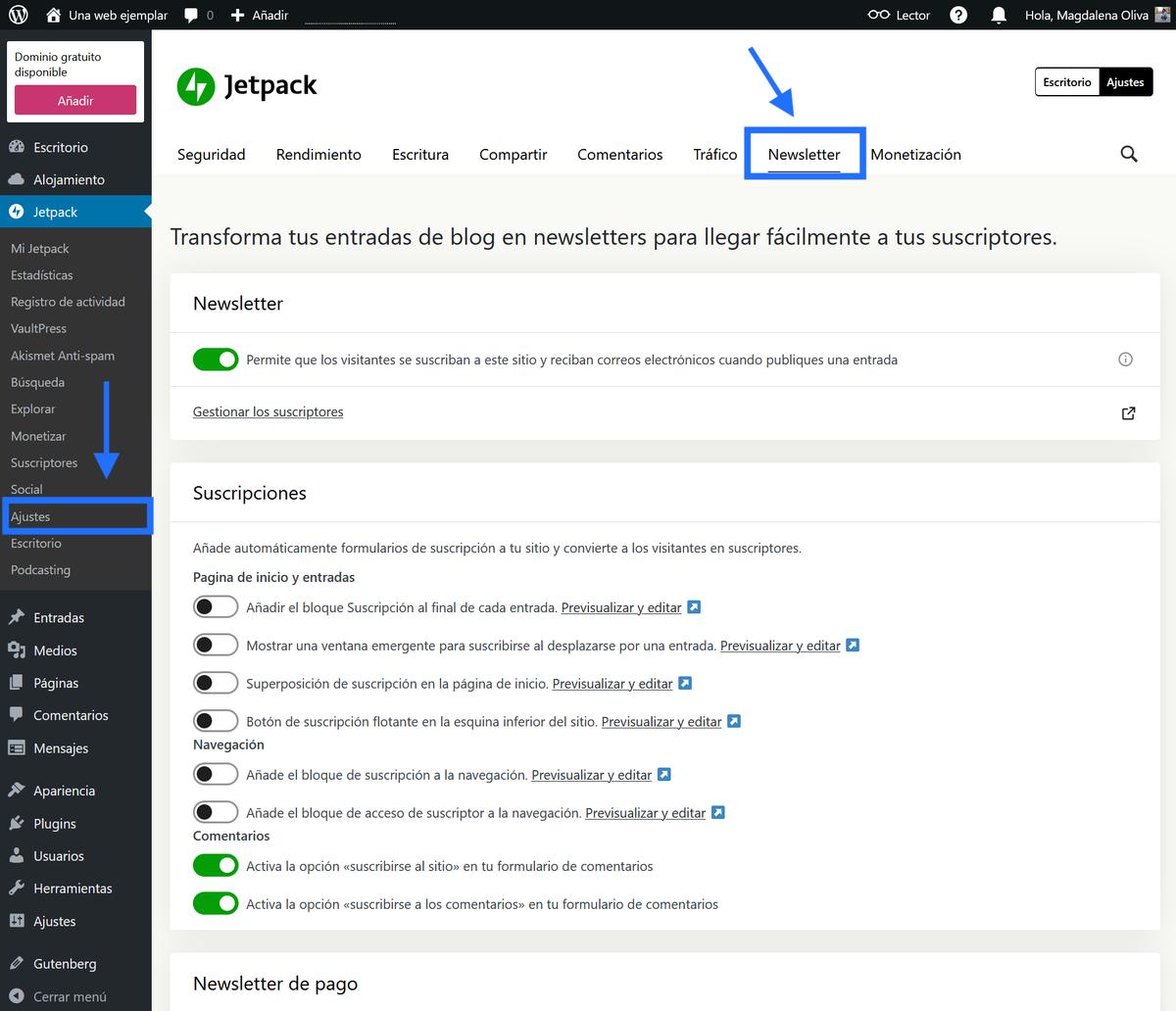Click the info icon beside the Newsletter toggle
The height and width of the screenshot is (1011, 1176).
(x=1125, y=360)
